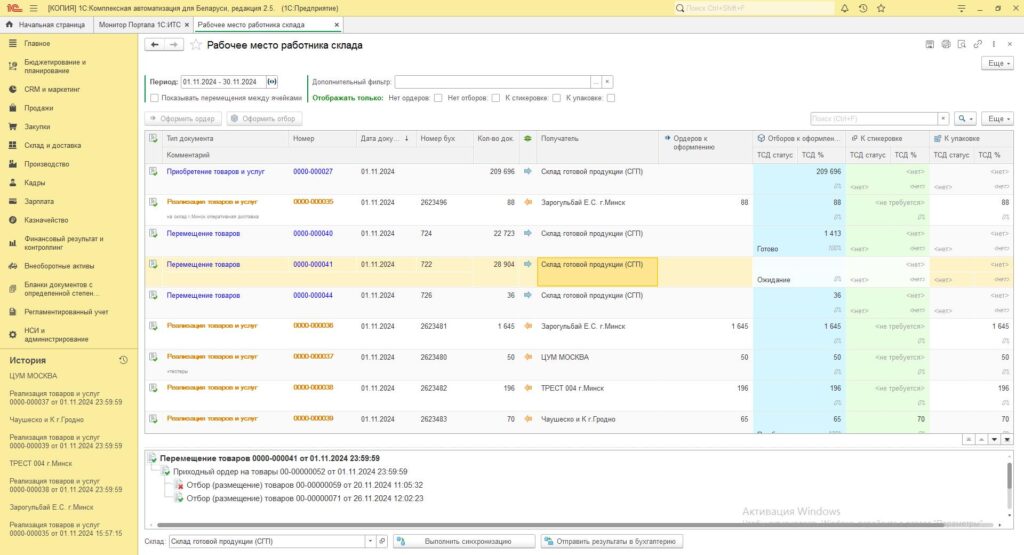Click the 'Выполнить синхронизацию' button

464,541
